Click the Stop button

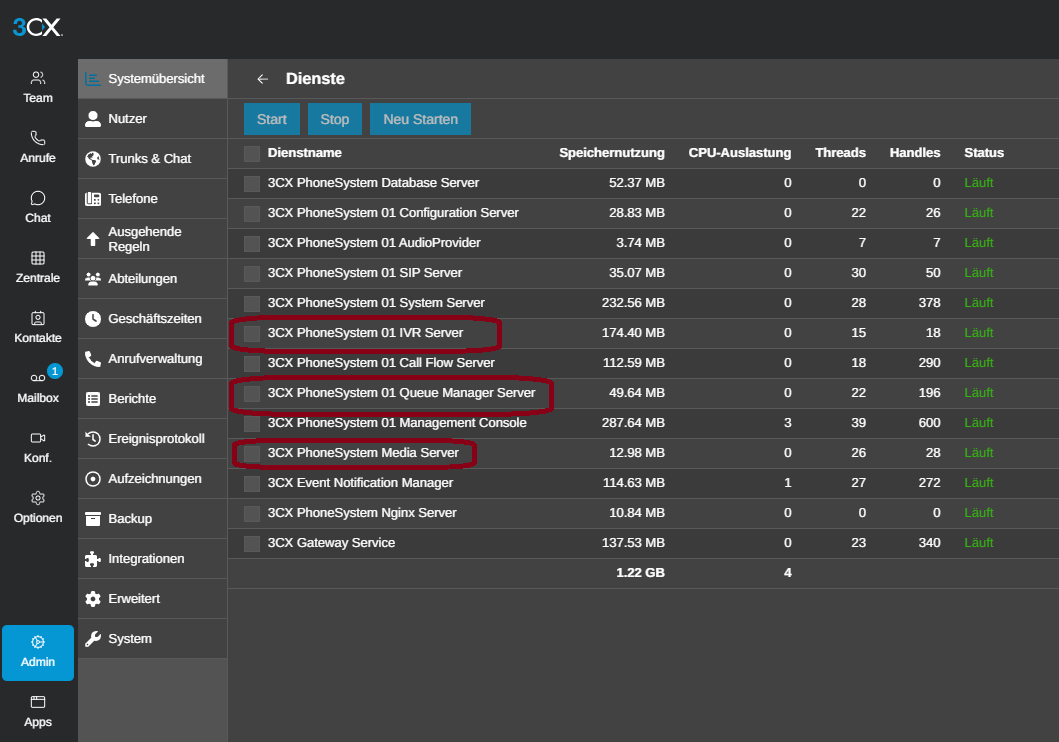click(x=334, y=119)
